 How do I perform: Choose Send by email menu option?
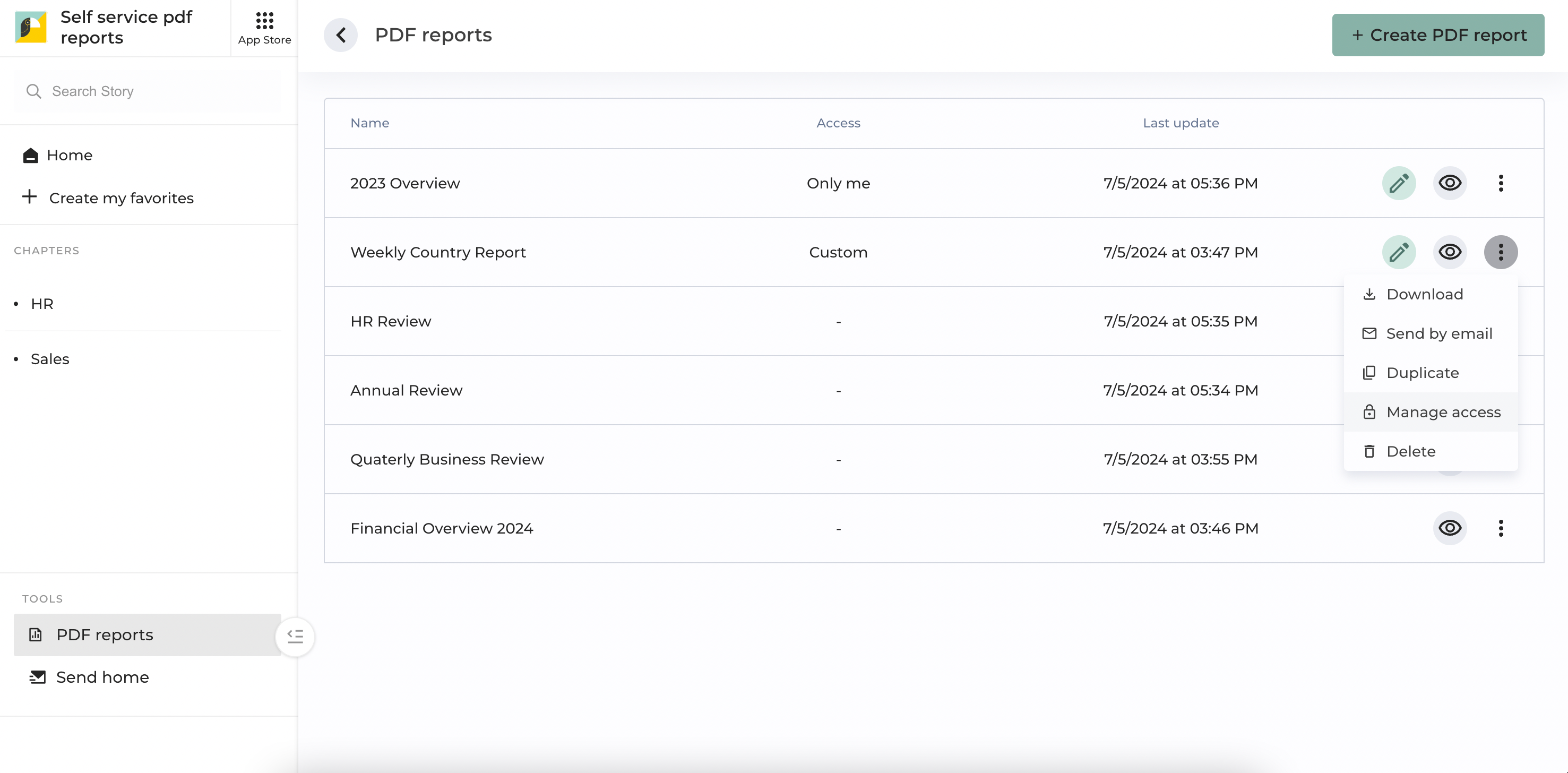pos(1438,333)
